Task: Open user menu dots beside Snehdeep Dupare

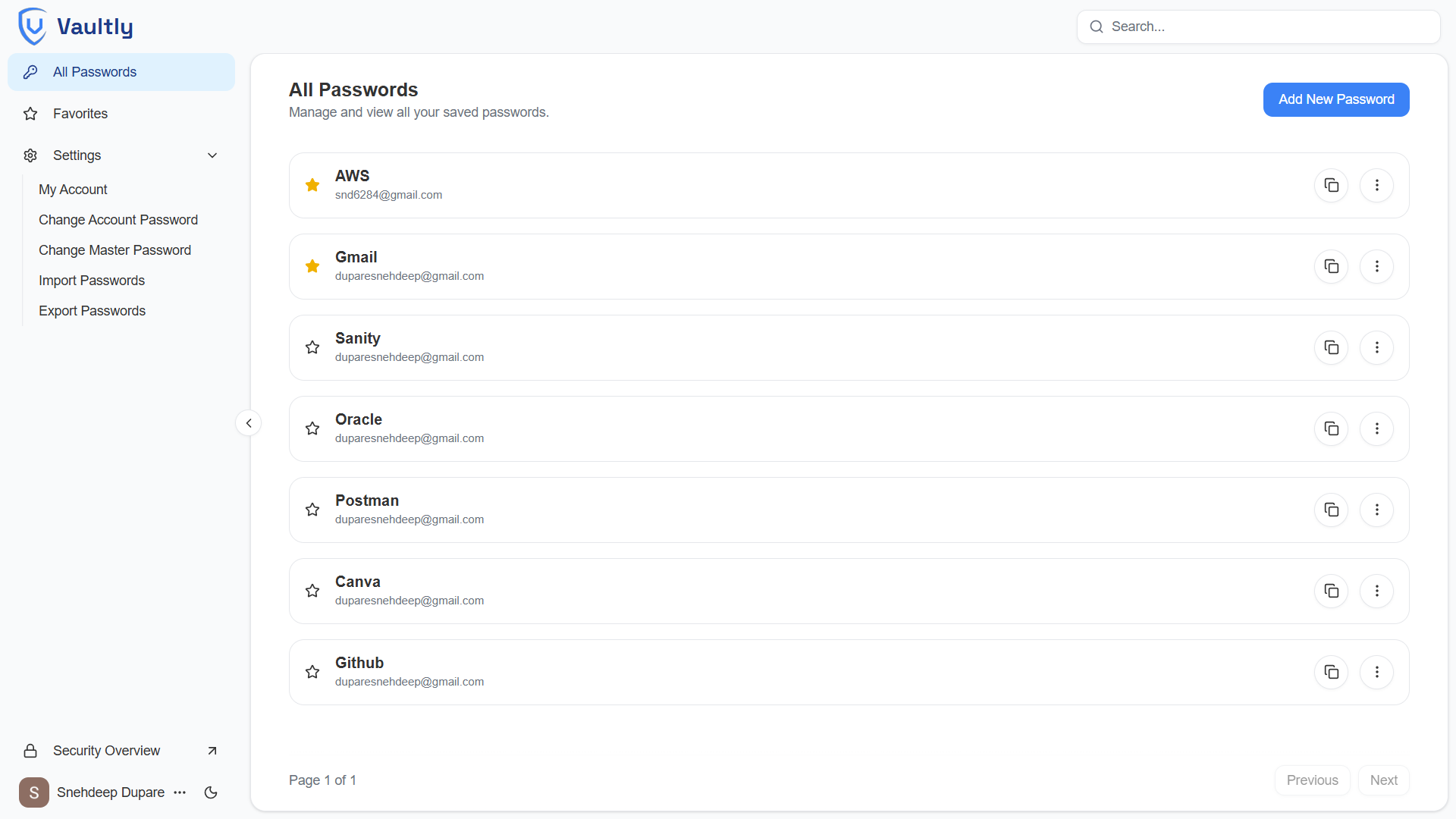Action: click(x=180, y=792)
